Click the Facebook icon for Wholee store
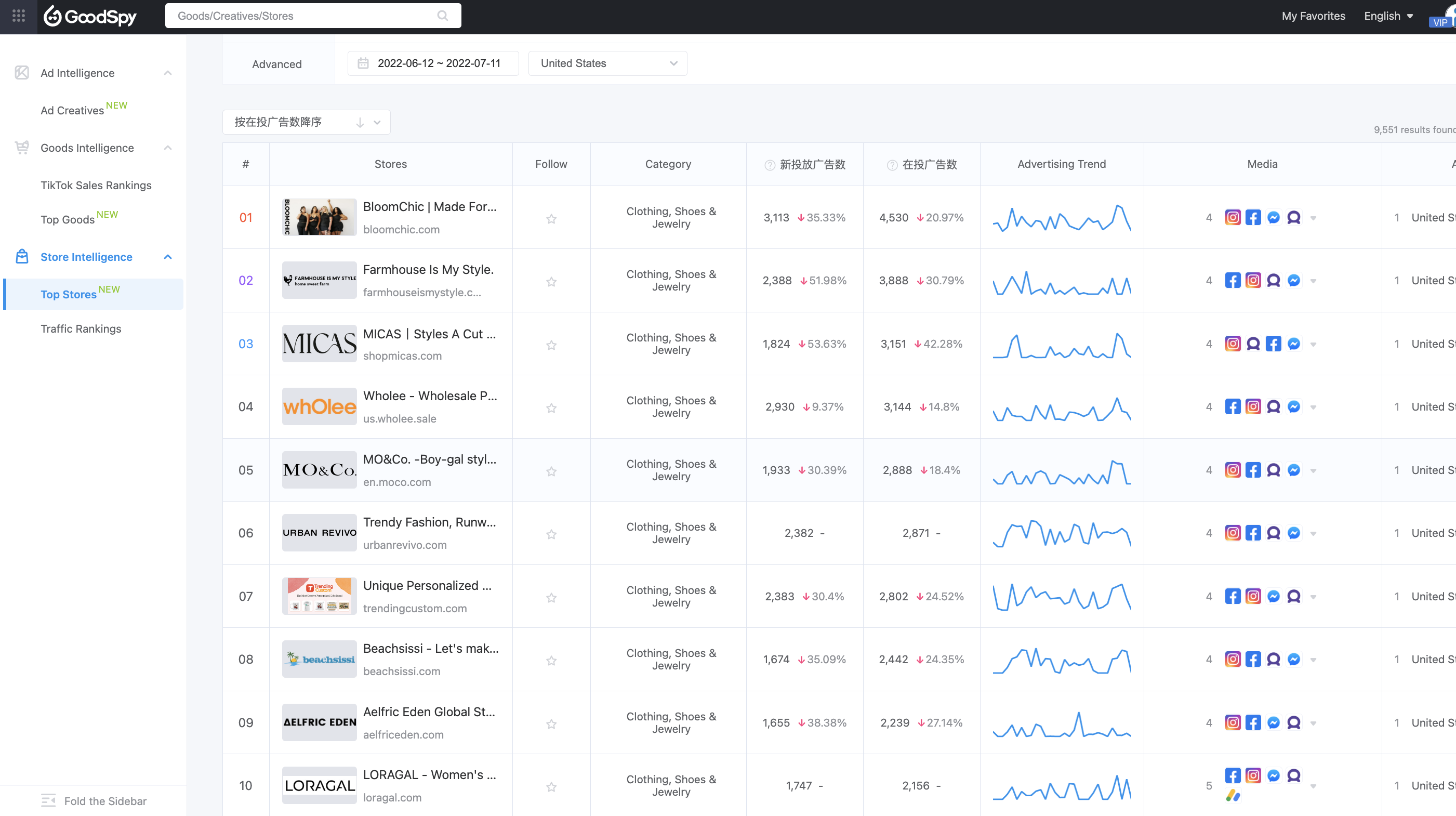The width and height of the screenshot is (1456, 816). click(x=1233, y=406)
